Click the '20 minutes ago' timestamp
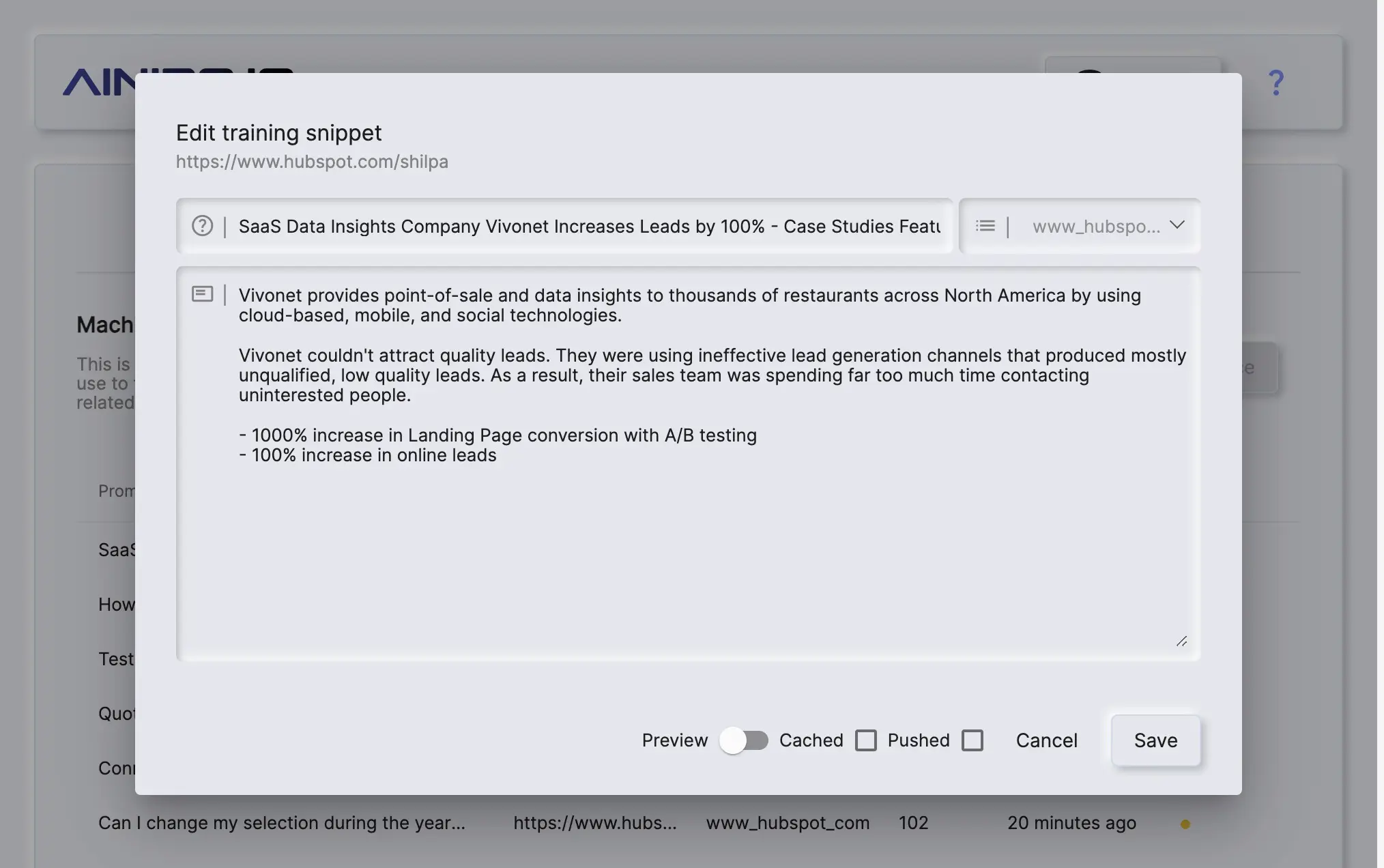 click(1071, 823)
